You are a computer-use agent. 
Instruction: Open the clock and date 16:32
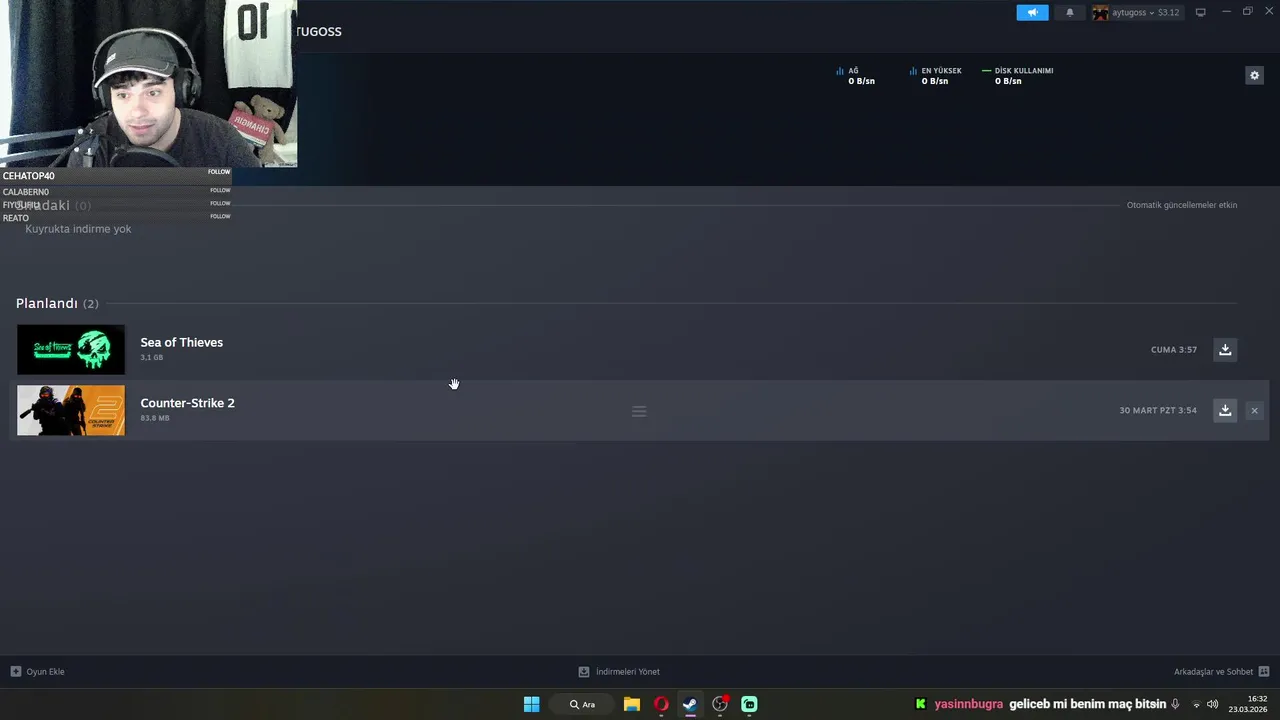click(x=1248, y=704)
